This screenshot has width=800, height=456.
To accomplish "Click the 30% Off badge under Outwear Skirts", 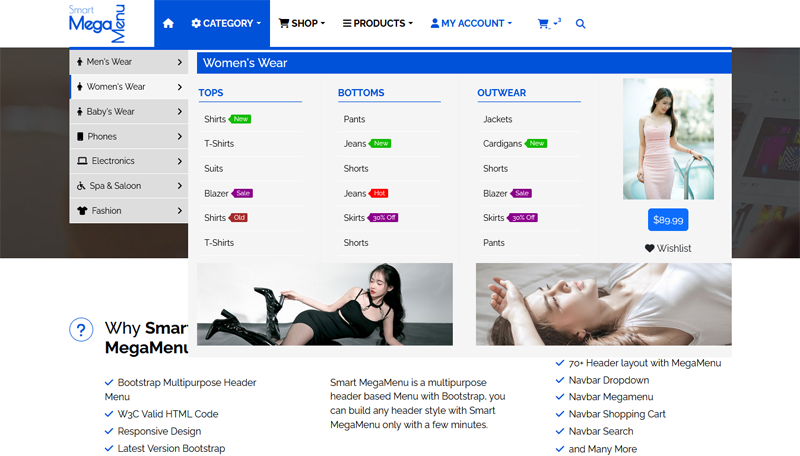I will pyautogui.click(x=522, y=218).
